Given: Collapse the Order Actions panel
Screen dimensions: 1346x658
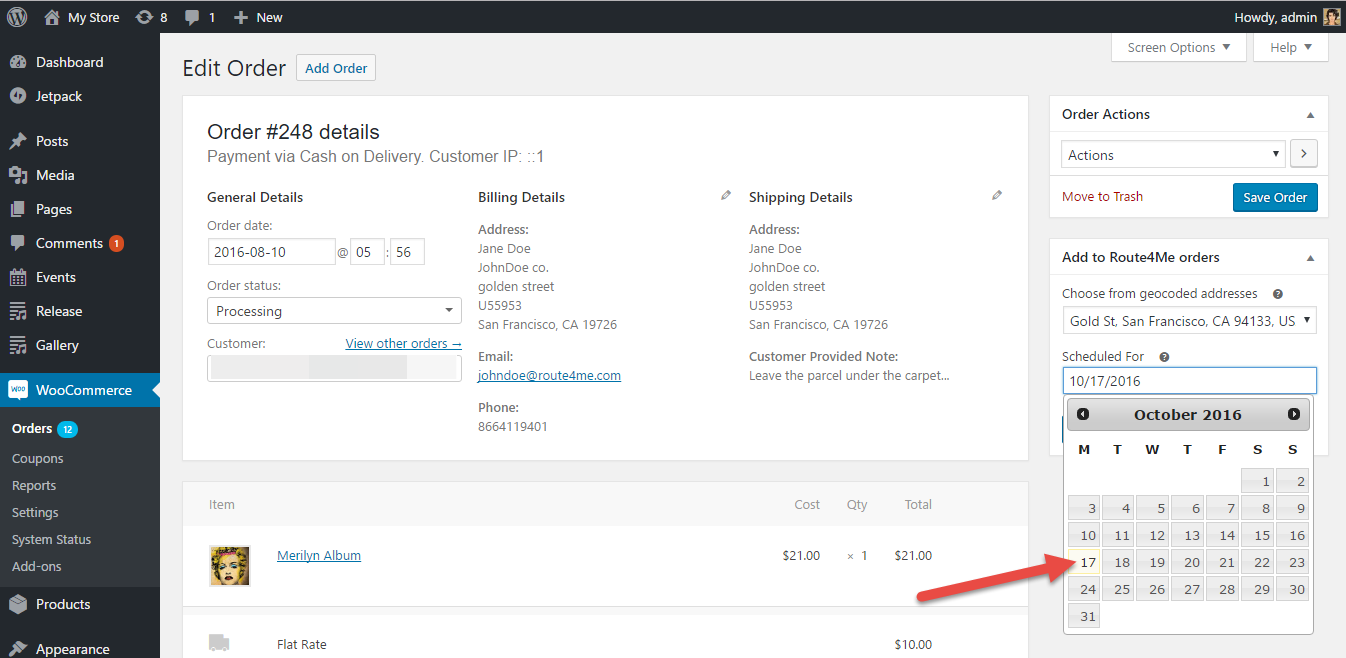Looking at the screenshot, I should tap(1310, 115).
